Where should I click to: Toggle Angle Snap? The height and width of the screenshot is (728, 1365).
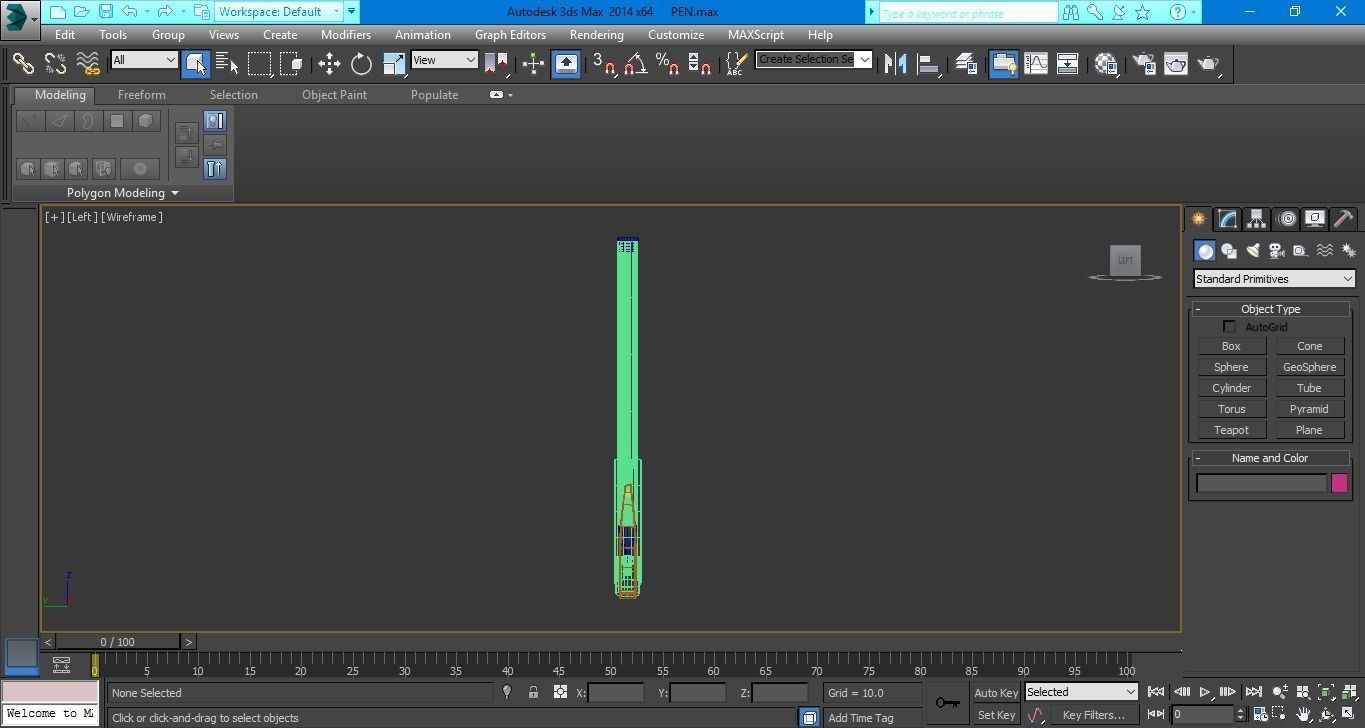(635, 63)
